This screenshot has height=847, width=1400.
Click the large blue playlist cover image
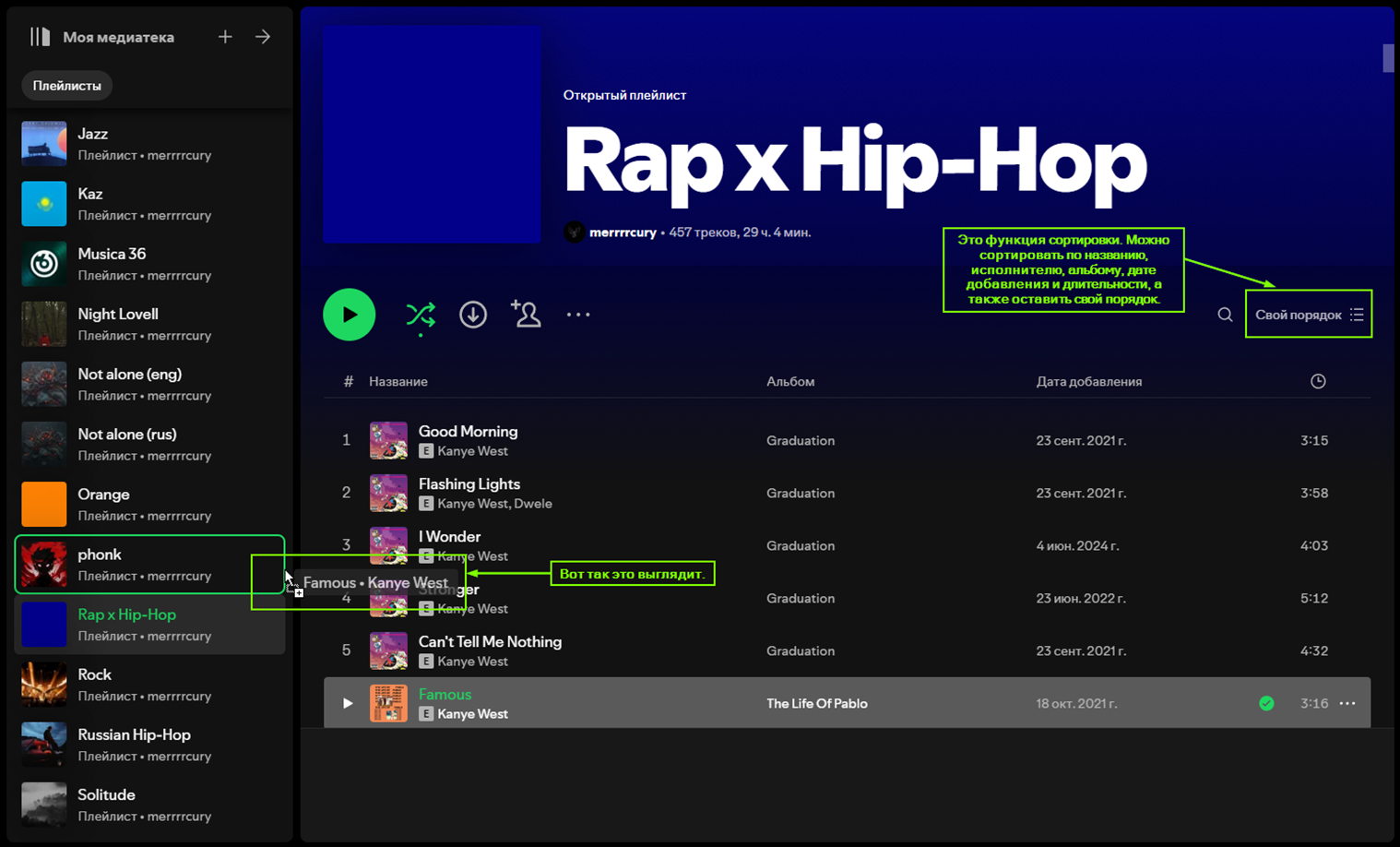(432, 135)
